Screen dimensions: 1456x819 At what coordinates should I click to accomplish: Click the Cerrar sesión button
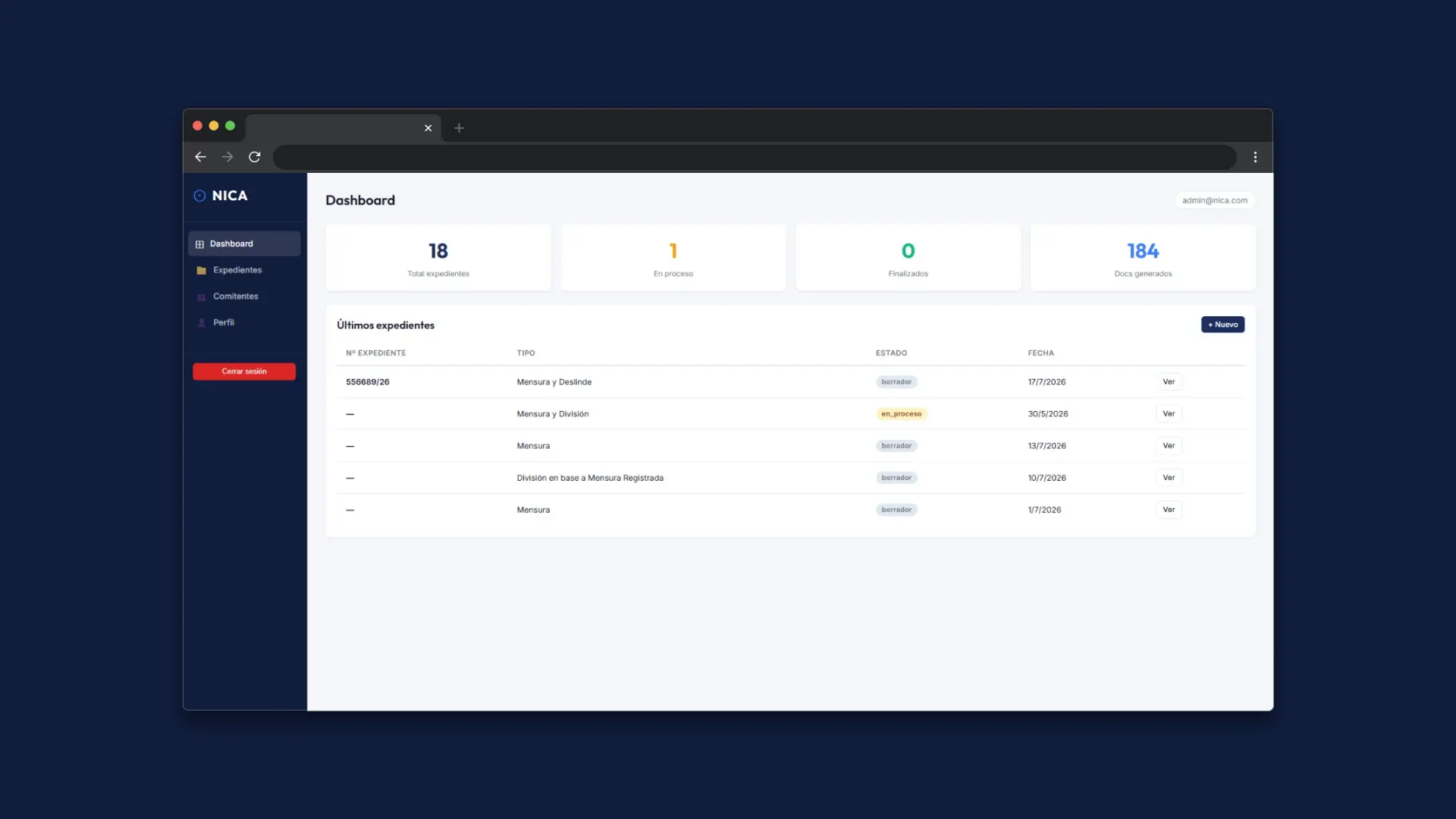click(x=244, y=372)
